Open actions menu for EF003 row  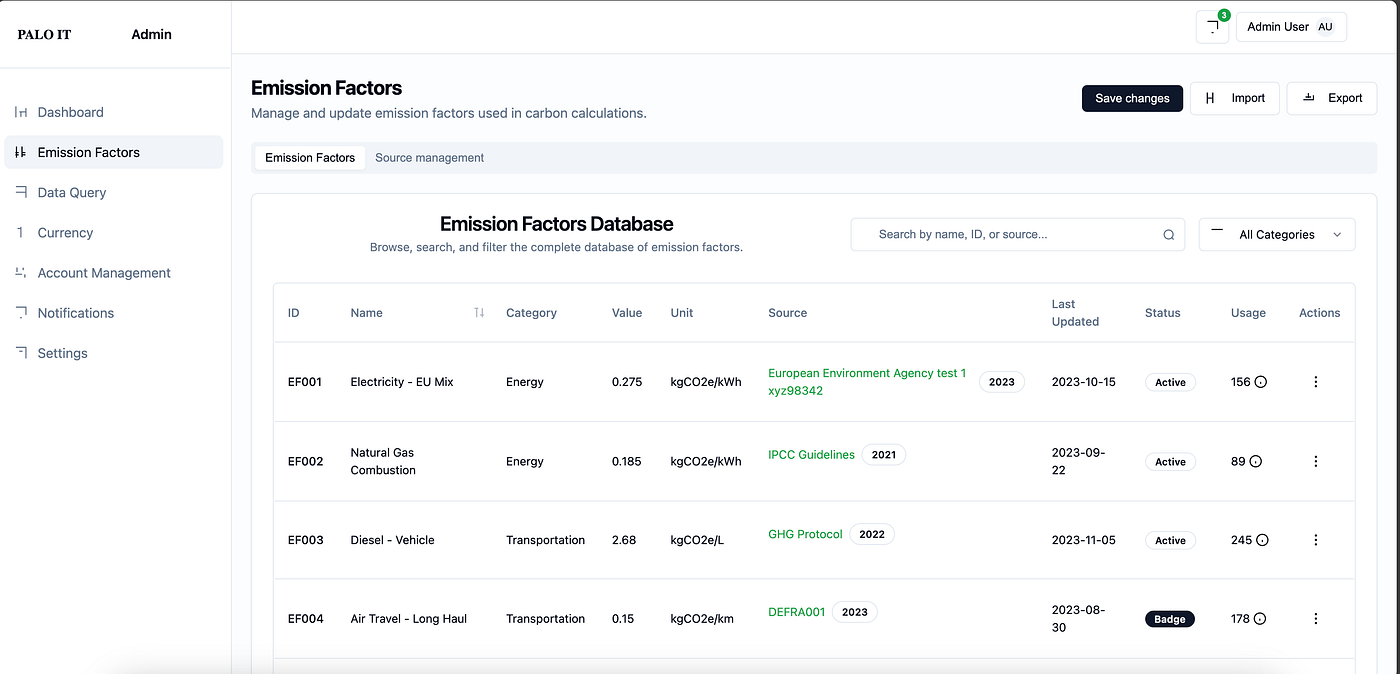1315,540
